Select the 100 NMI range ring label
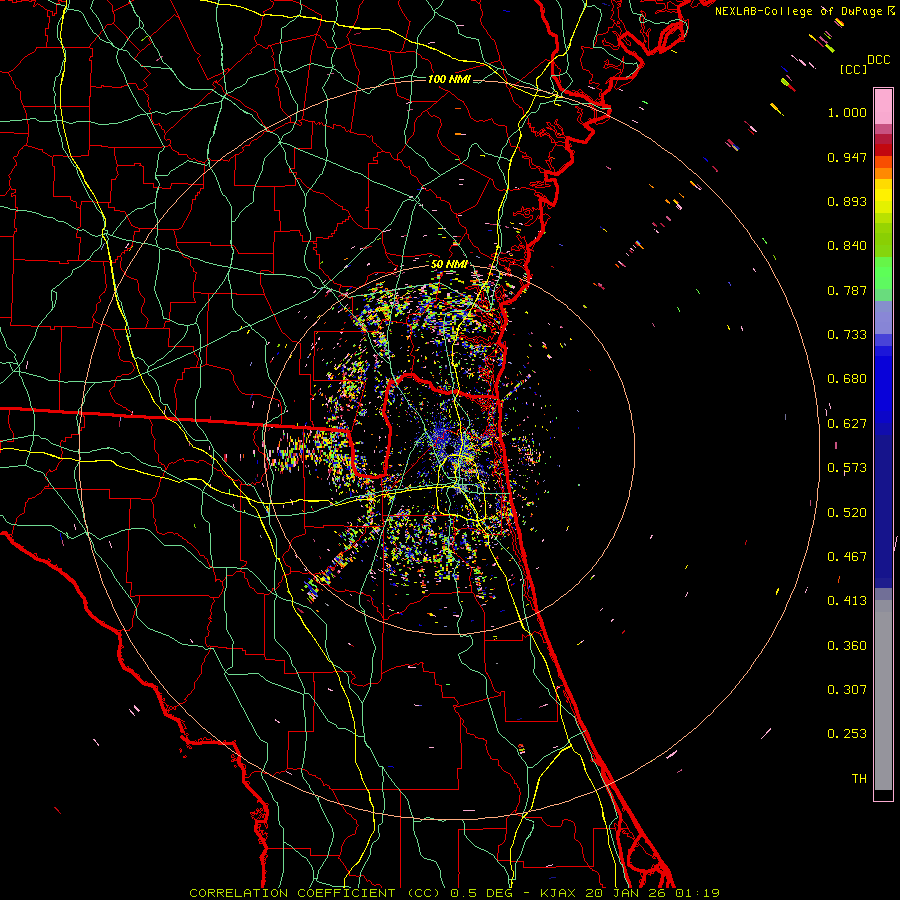900x900 pixels. click(x=449, y=79)
